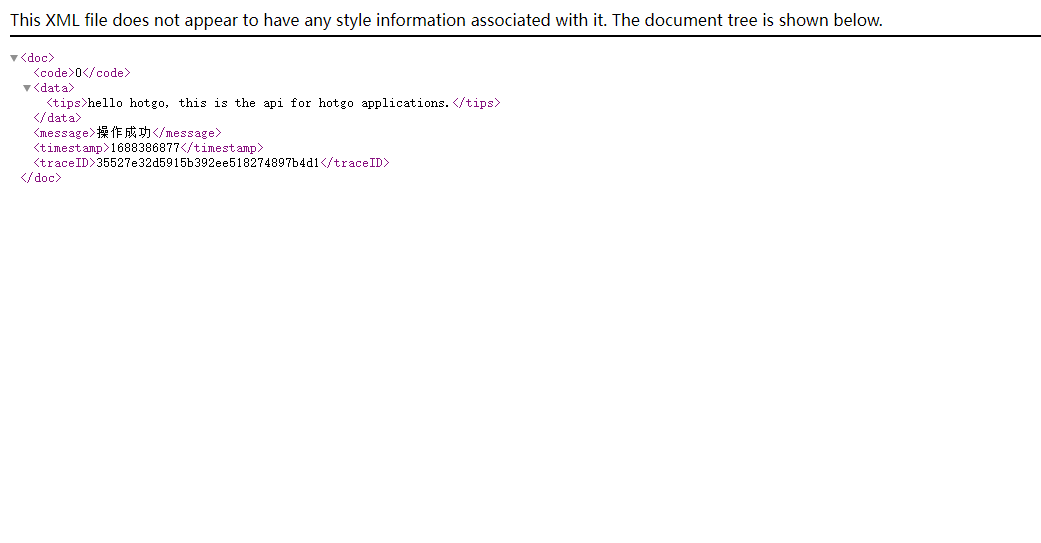The image size is (1041, 543).
Task: Collapse the data node triangle
Action: tap(27, 88)
